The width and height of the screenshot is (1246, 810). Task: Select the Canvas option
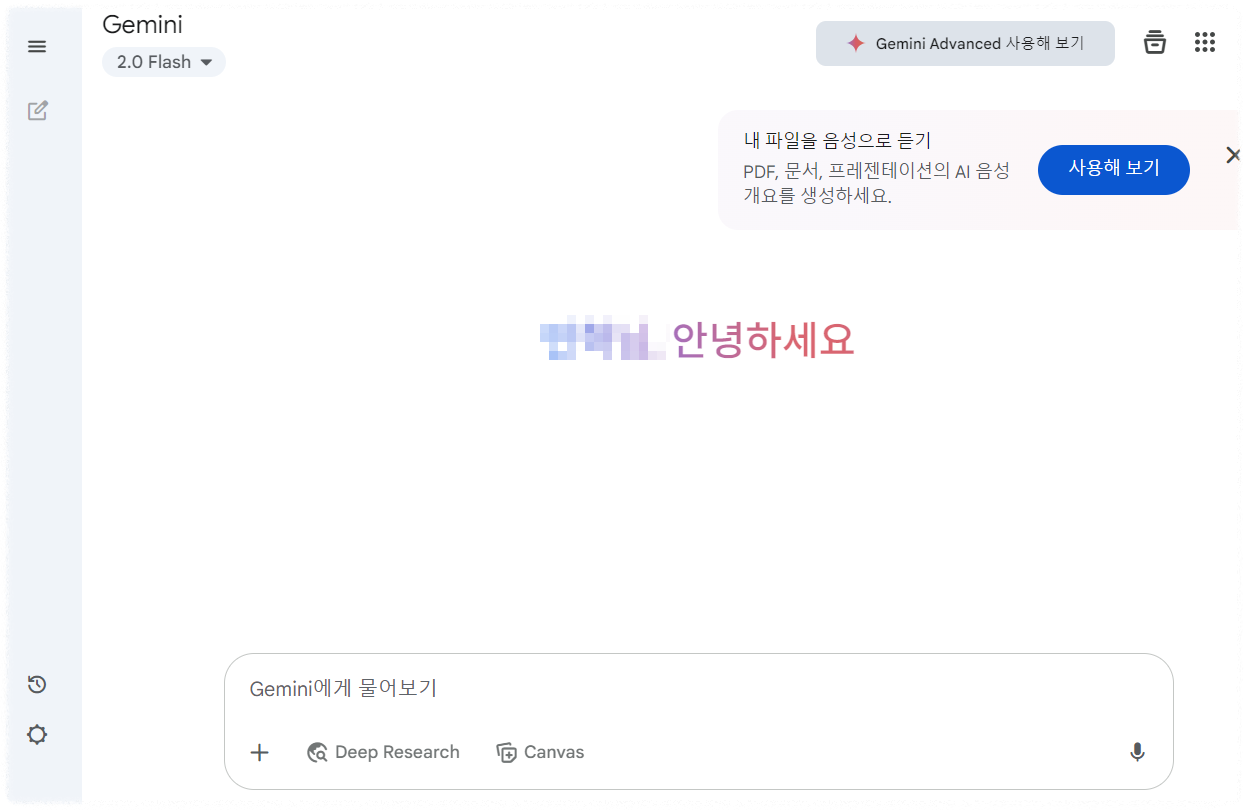pos(540,752)
